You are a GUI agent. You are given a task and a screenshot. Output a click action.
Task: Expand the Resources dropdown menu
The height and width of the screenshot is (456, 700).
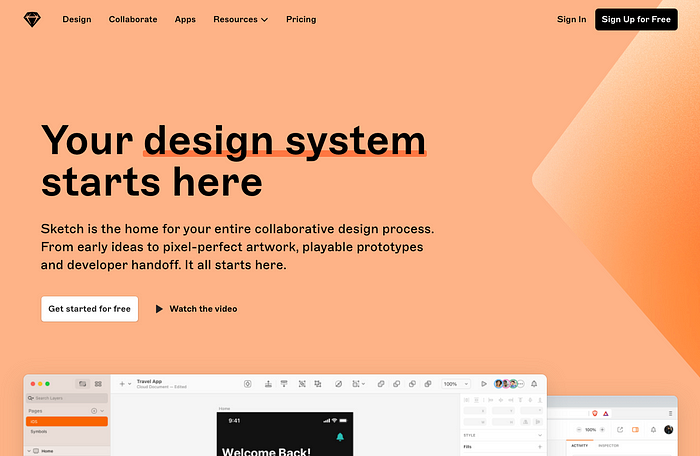241,19
